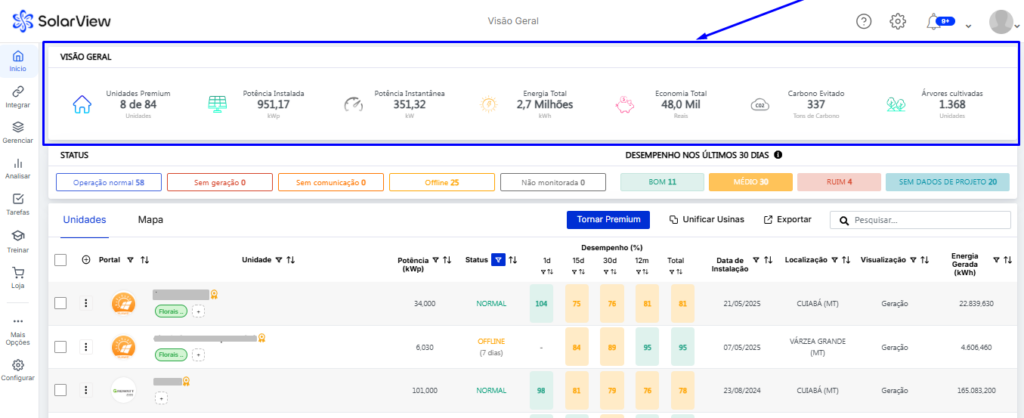Select the checkbox for the 101,000 kWp row

pos(61,390)
